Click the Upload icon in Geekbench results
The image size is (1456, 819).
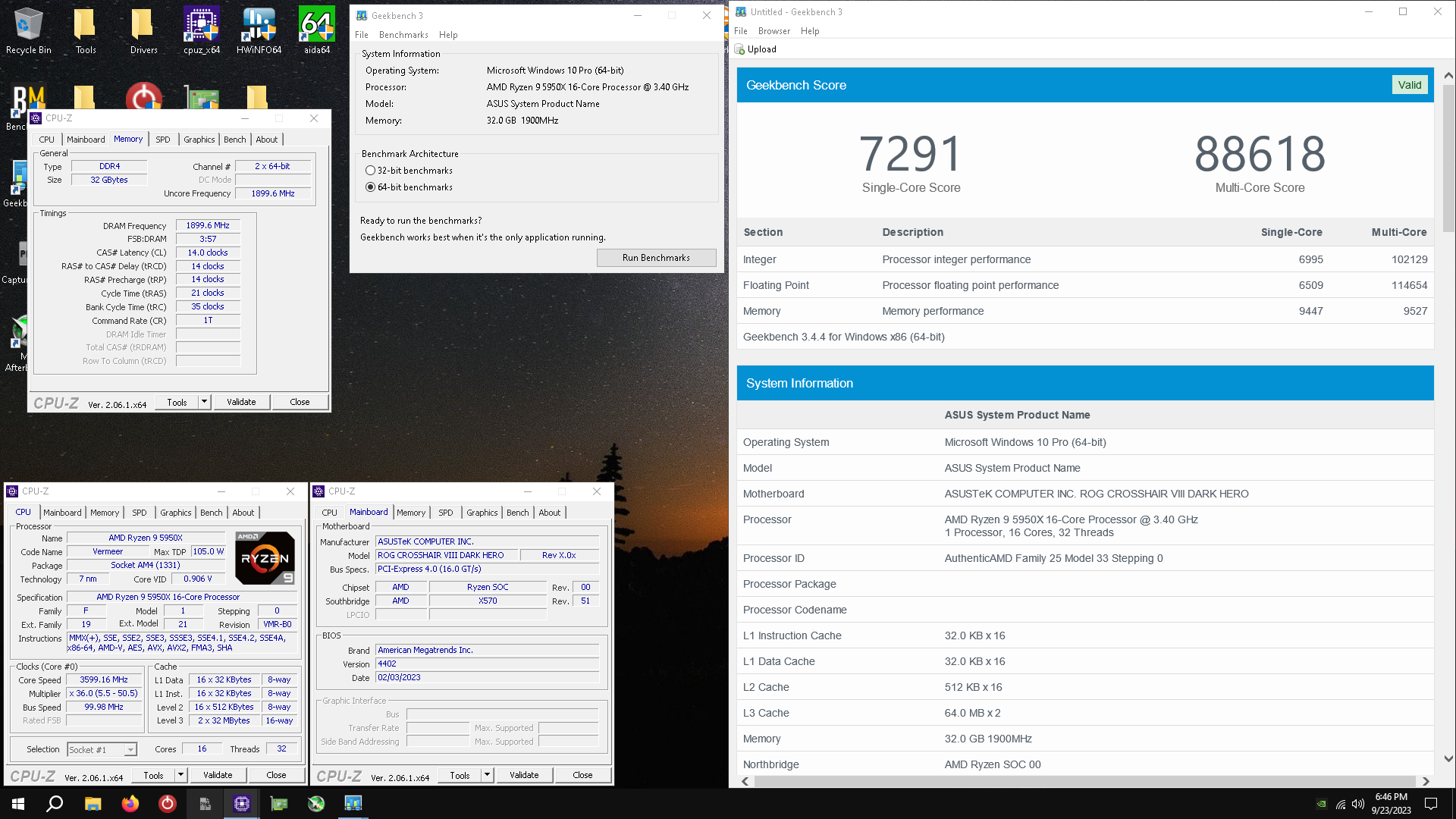tap(740, 49)
